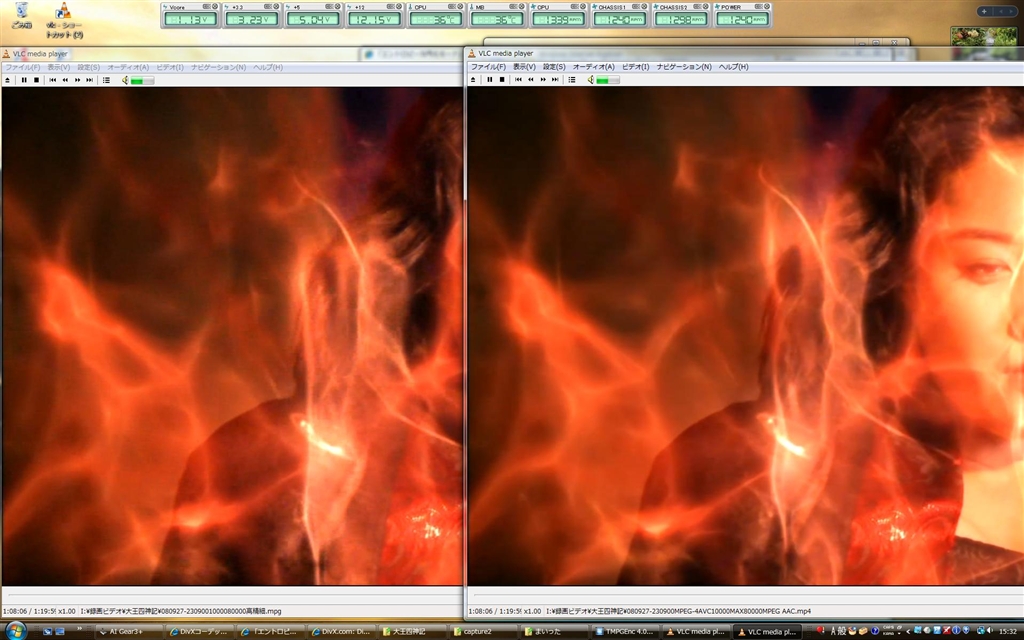Open ナビゲーション(N) menu in the right VLC window
This screenshot has height=640, width=1024.
click(684, 67)
